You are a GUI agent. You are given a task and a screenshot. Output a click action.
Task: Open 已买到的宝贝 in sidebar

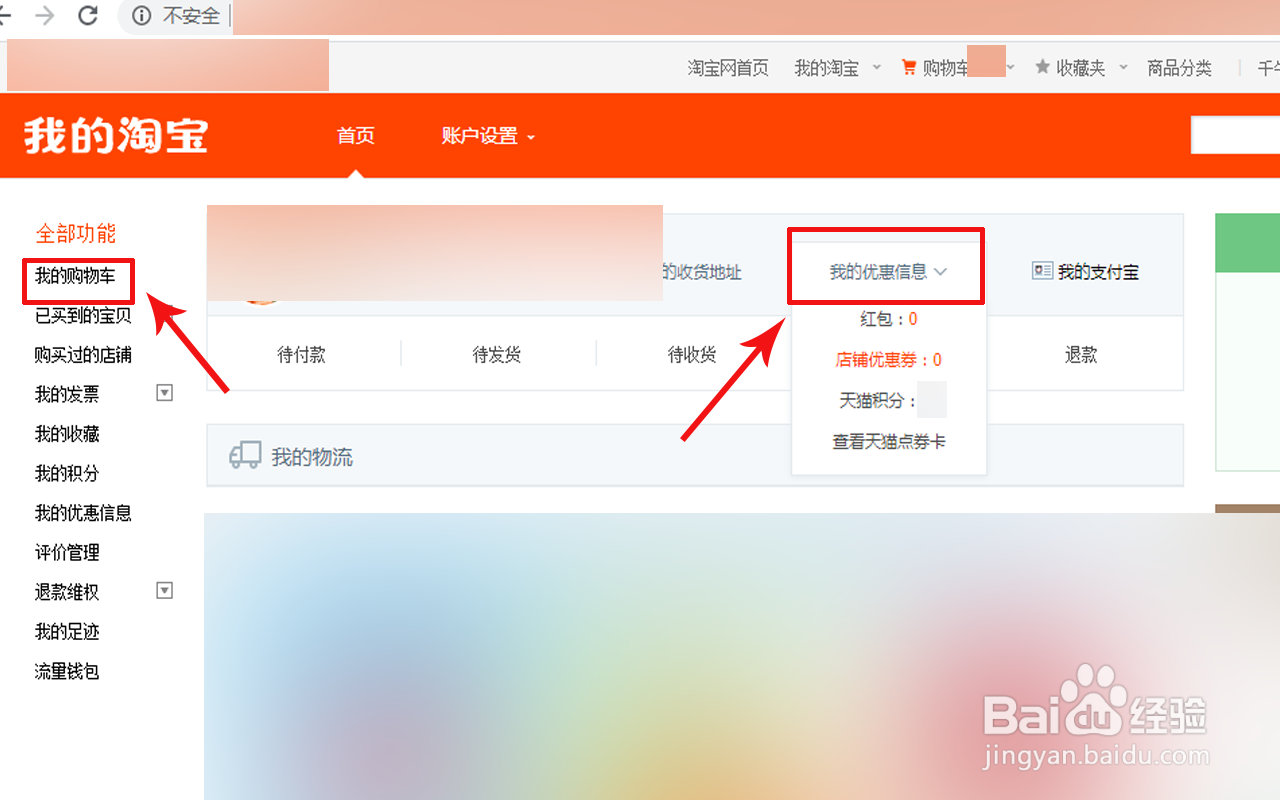coord(83,316)
